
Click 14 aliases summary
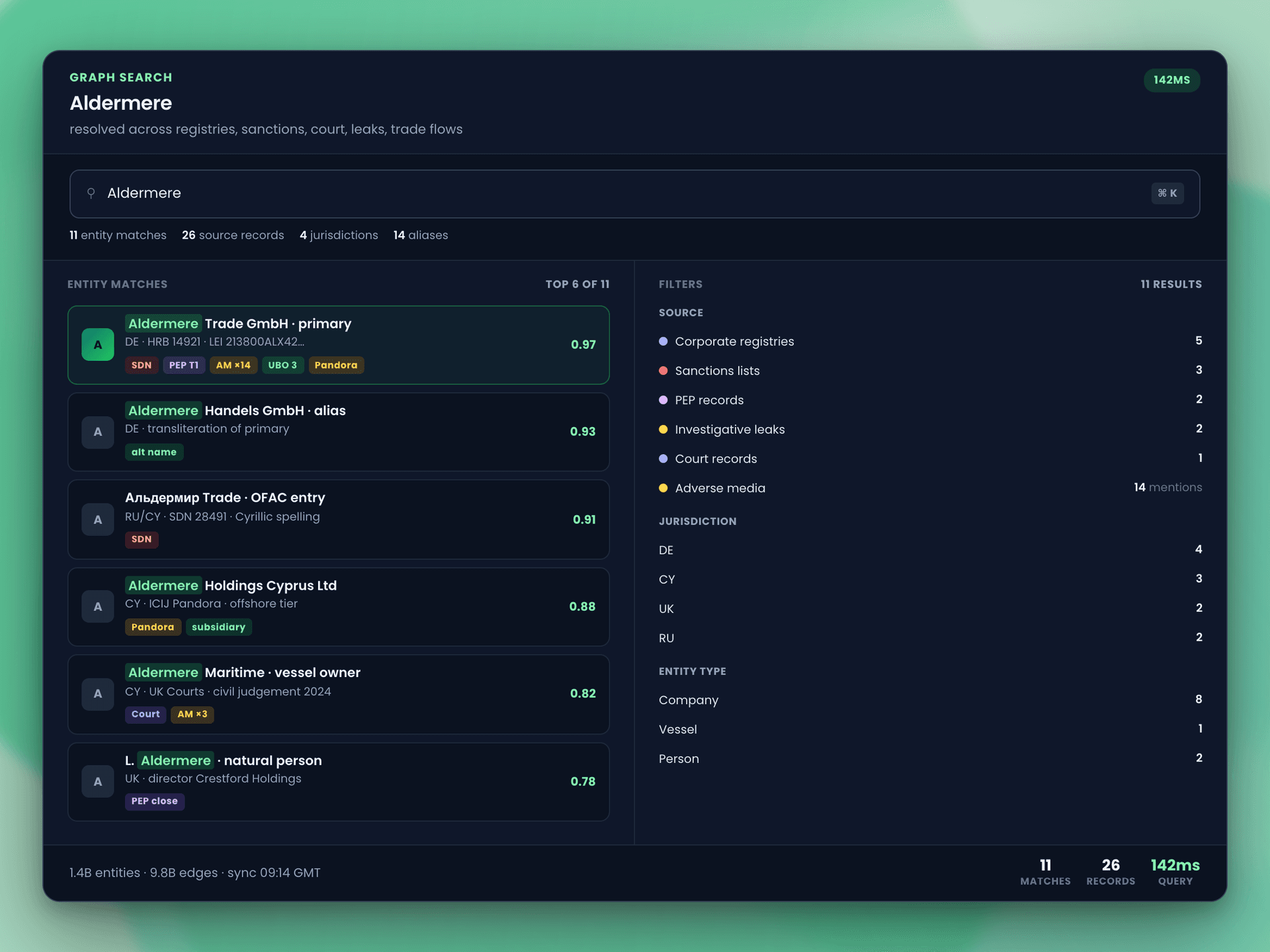(421, 235)
